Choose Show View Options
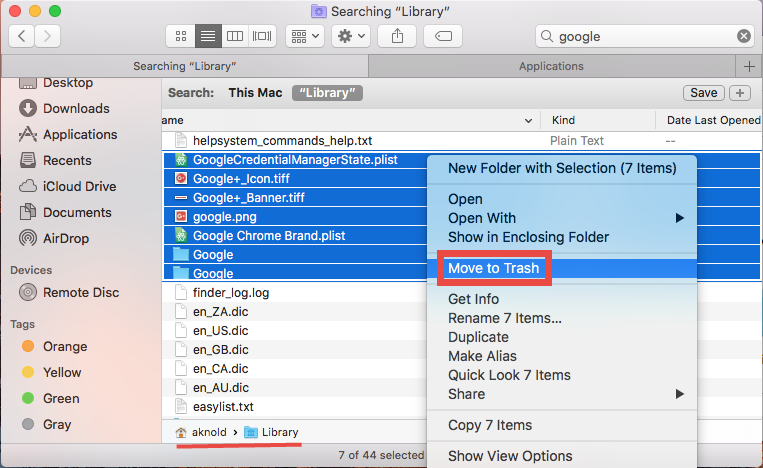 click(562, 456)
